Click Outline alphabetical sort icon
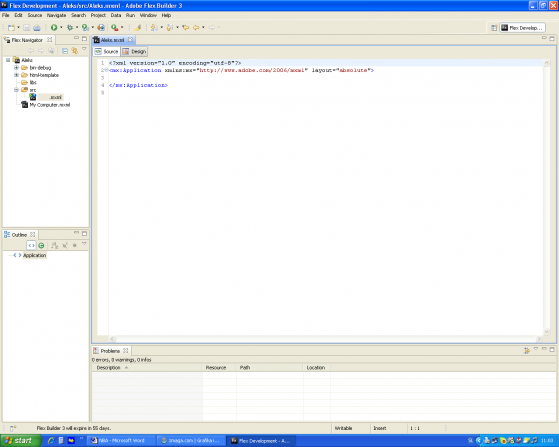559x447 pixels. tap(55, 245)
